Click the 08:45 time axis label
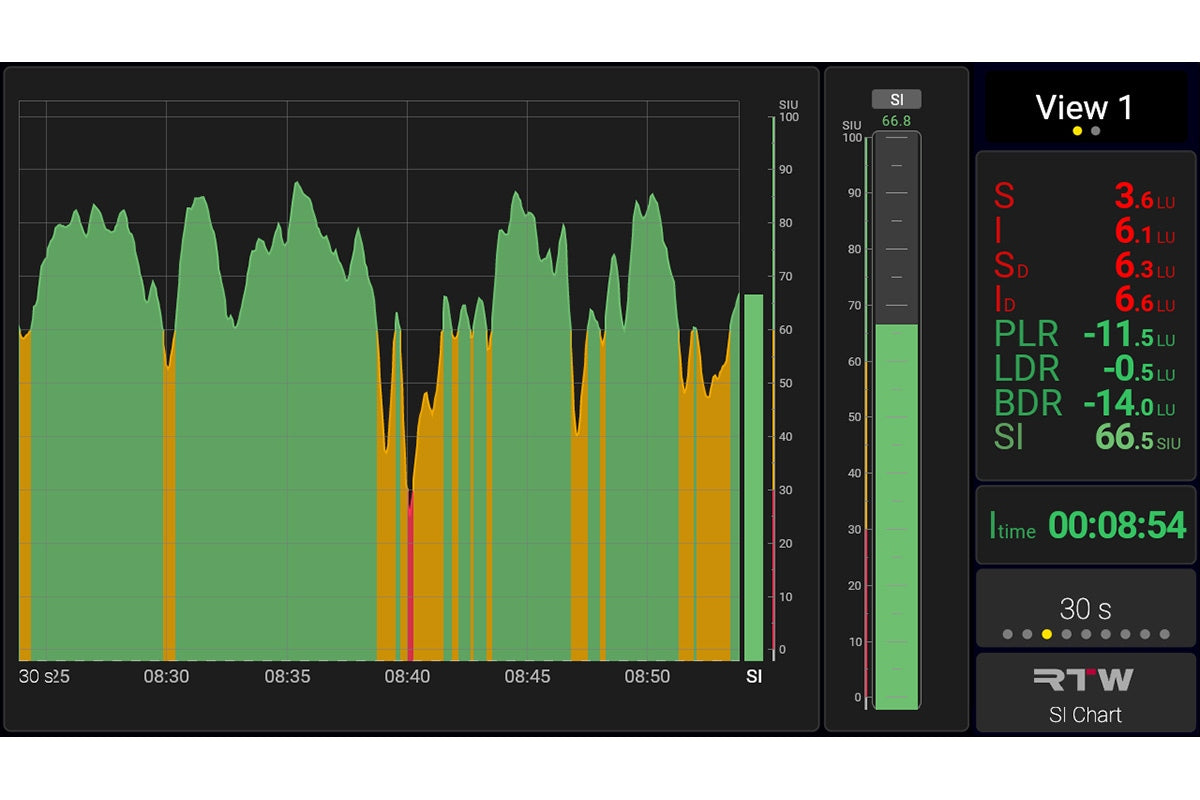The height and width of the screenshot is (800, 1200). coord(527,677)
